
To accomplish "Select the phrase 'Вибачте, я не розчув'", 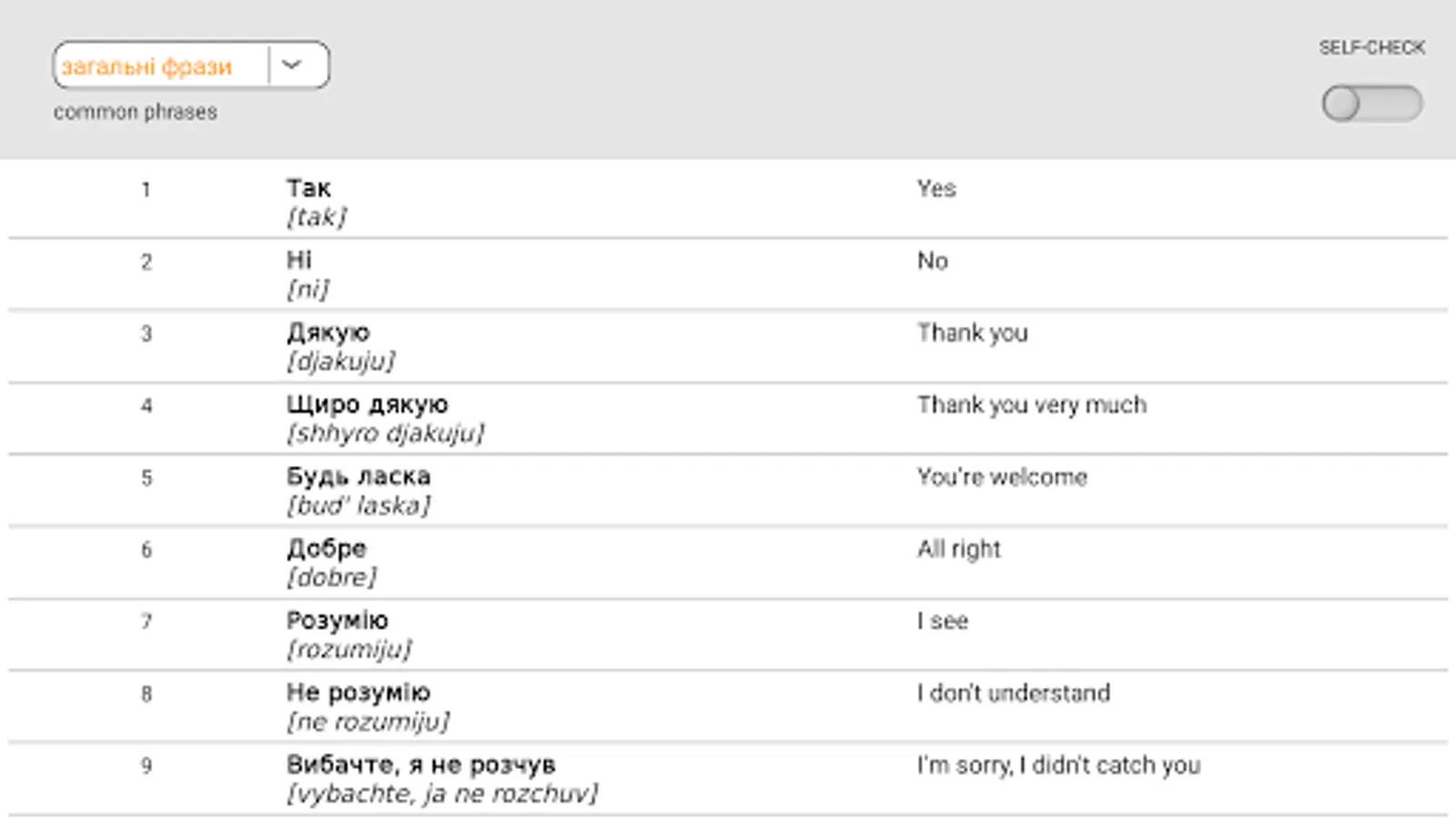I will pos(420,765).
